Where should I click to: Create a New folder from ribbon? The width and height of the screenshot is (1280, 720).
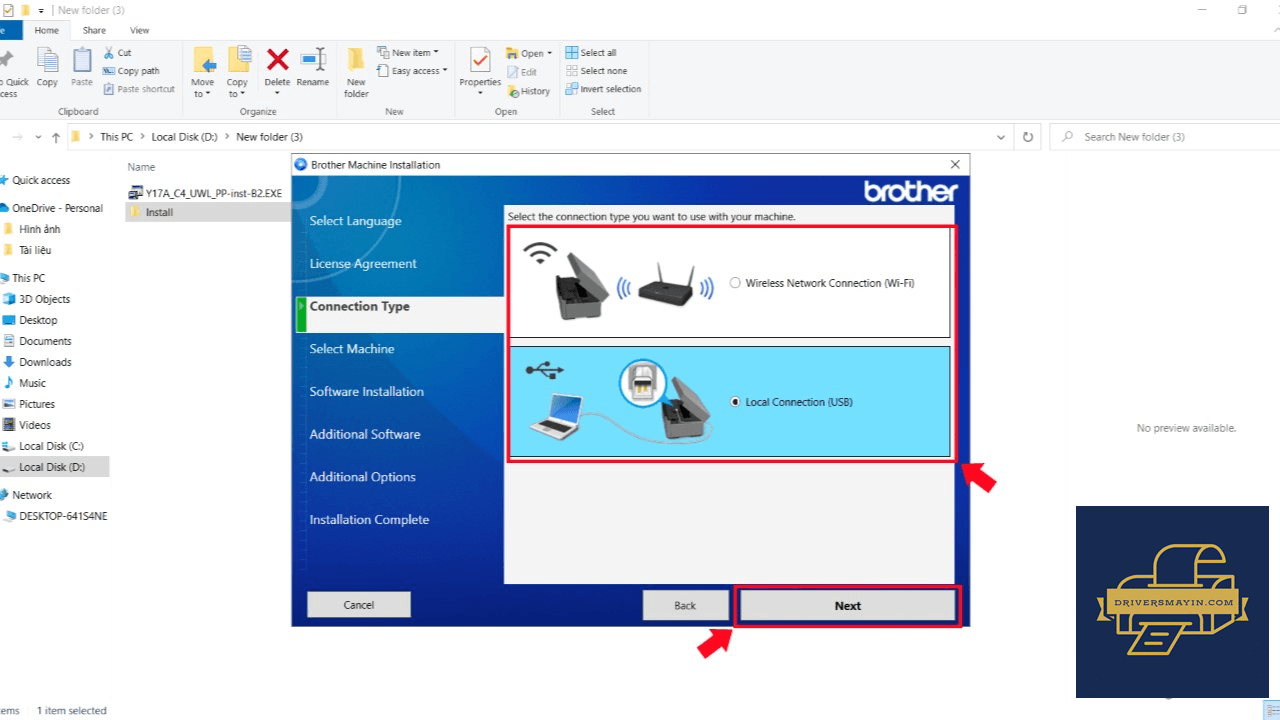(x=357, y=72)
